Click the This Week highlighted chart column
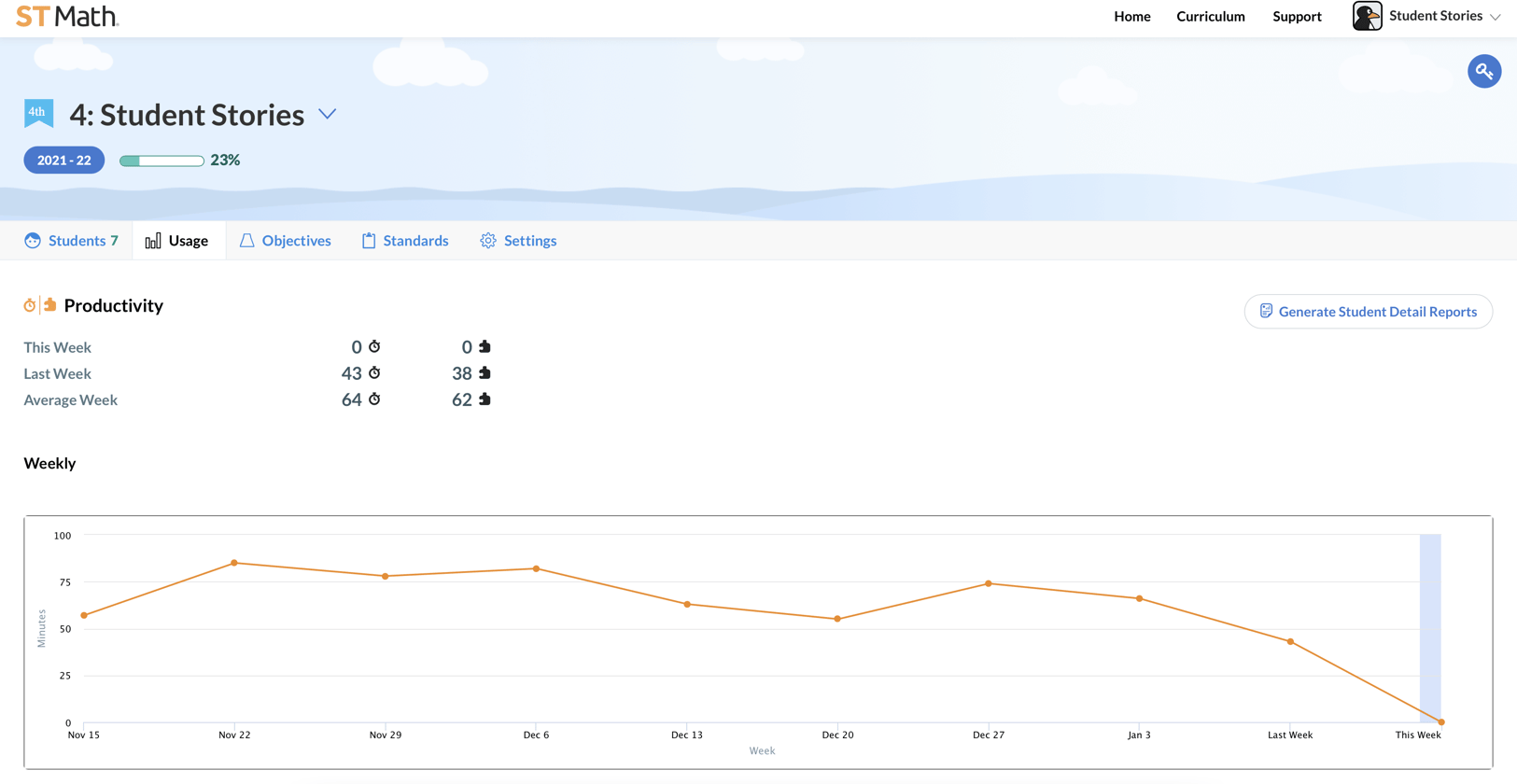 (1430, 627)
